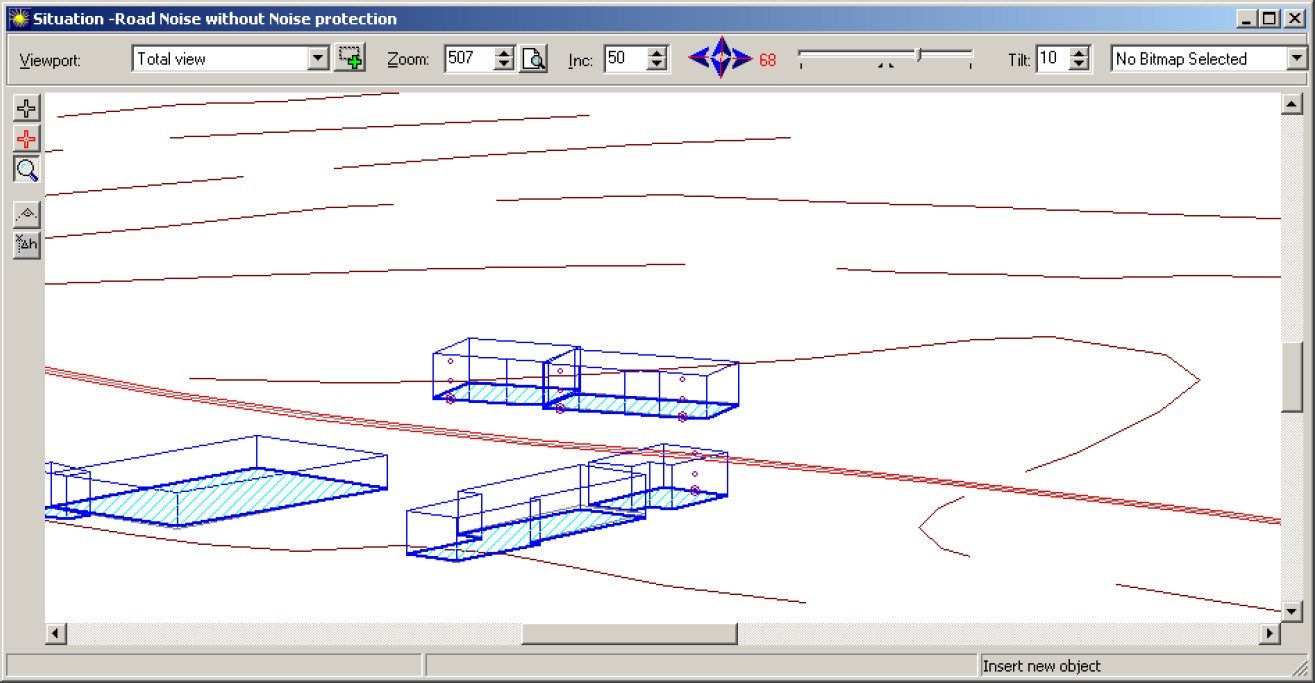The image size is (1315, 683).
Task: Click the Inc value field showing 50
Action: click(x=625, y=59)
